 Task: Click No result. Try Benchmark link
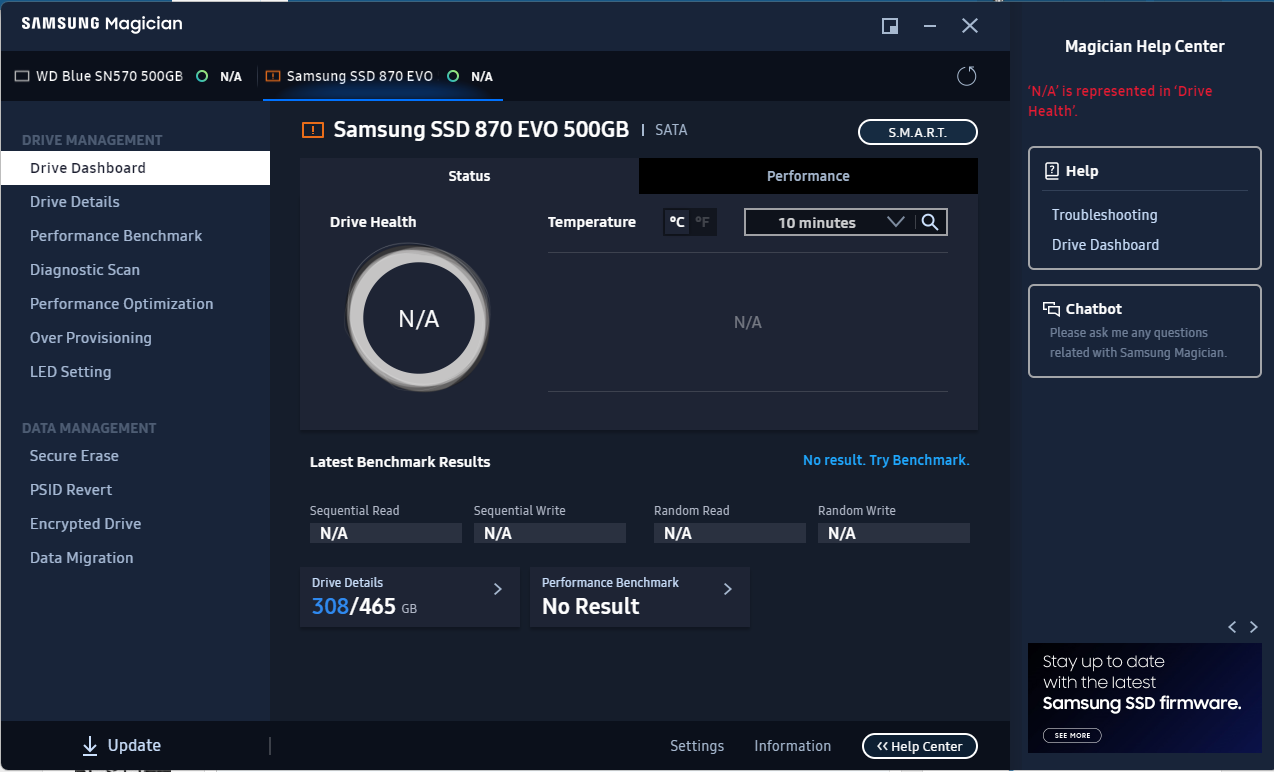pos(886,460)
